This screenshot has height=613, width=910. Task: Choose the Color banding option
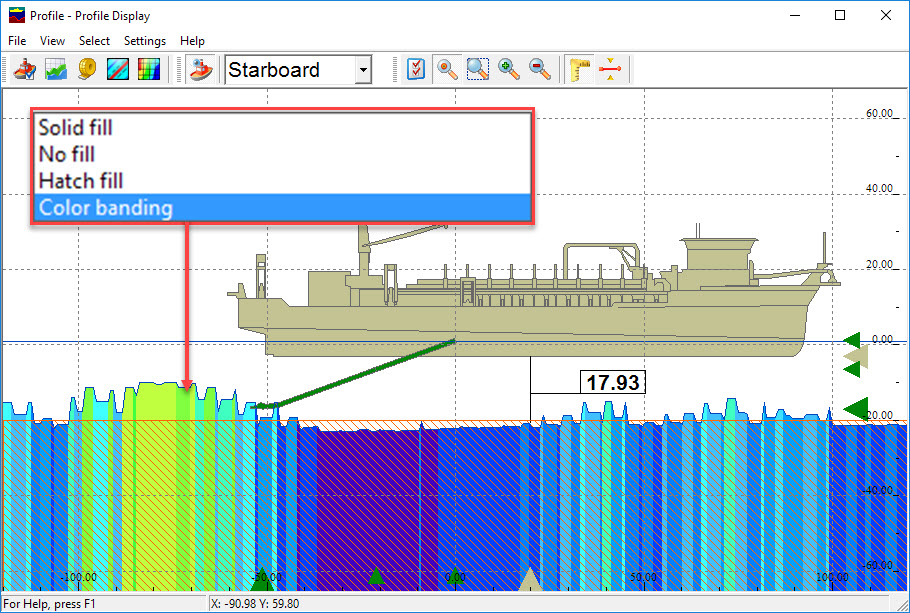coord(105,208)
